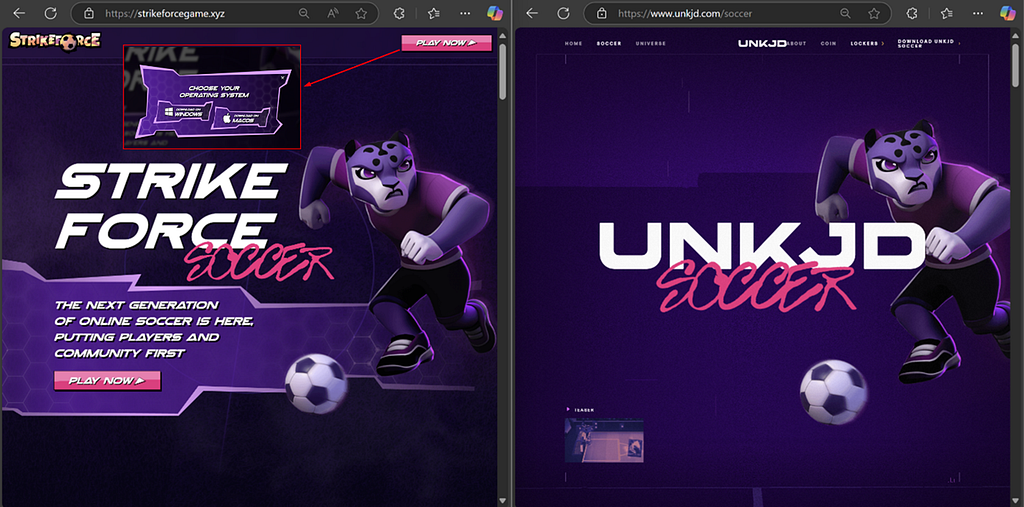Open Favorites list in the strikeforcegame.xyz window
Screen dimensions: 1024x507
(434, 13)
